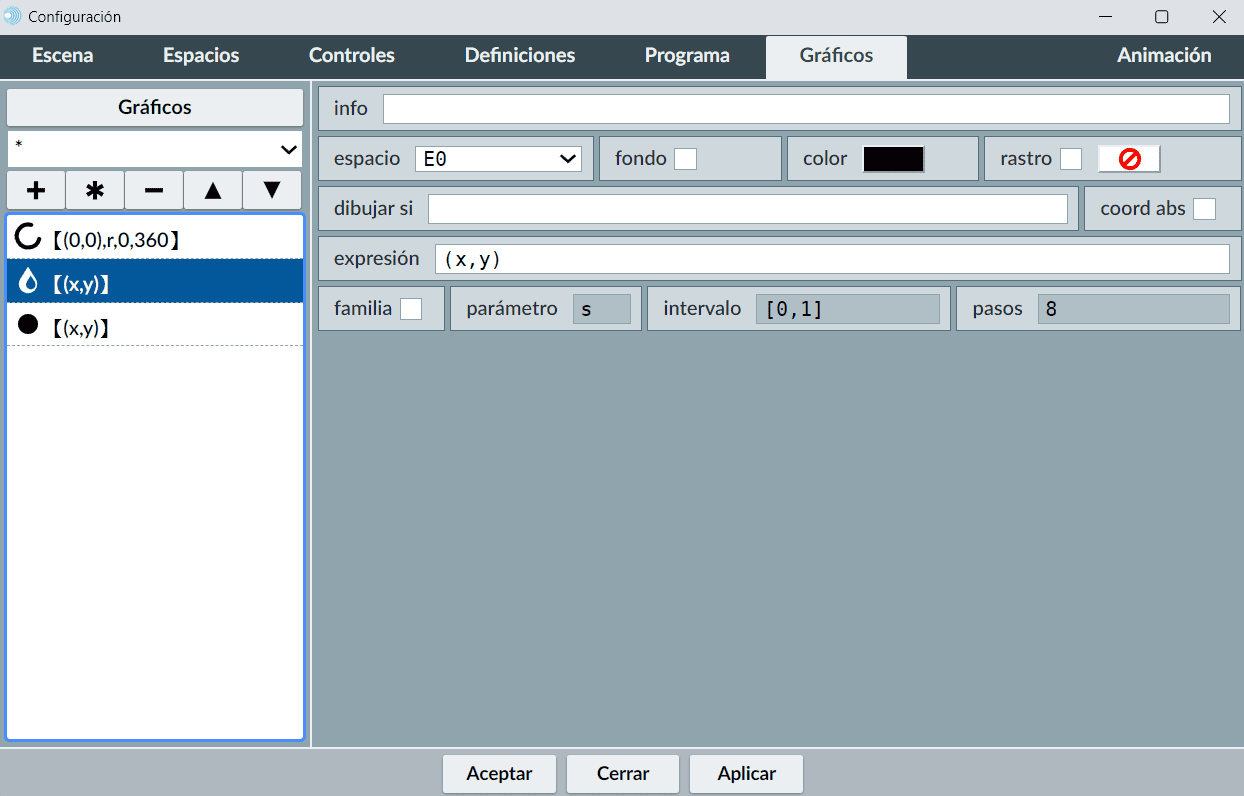
Task: Expand the graphics filter dropdown showing asterisk
Action: coord(155,149)
